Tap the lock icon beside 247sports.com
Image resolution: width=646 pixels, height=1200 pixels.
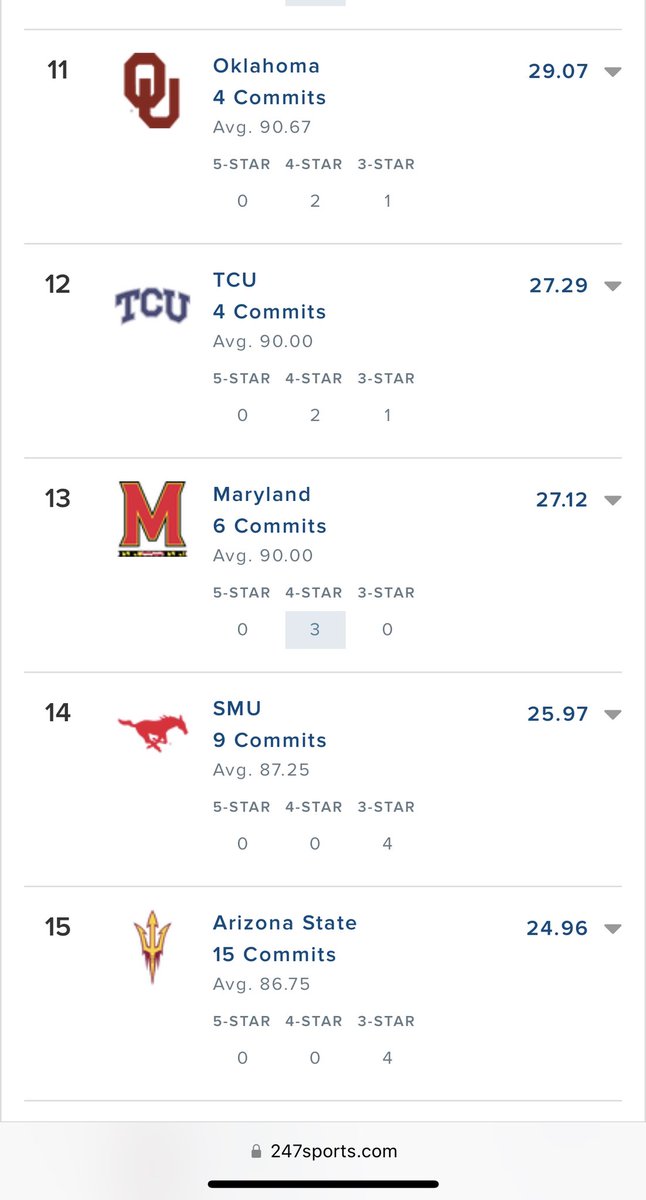pyautogui.click(x=257, y=1151)
